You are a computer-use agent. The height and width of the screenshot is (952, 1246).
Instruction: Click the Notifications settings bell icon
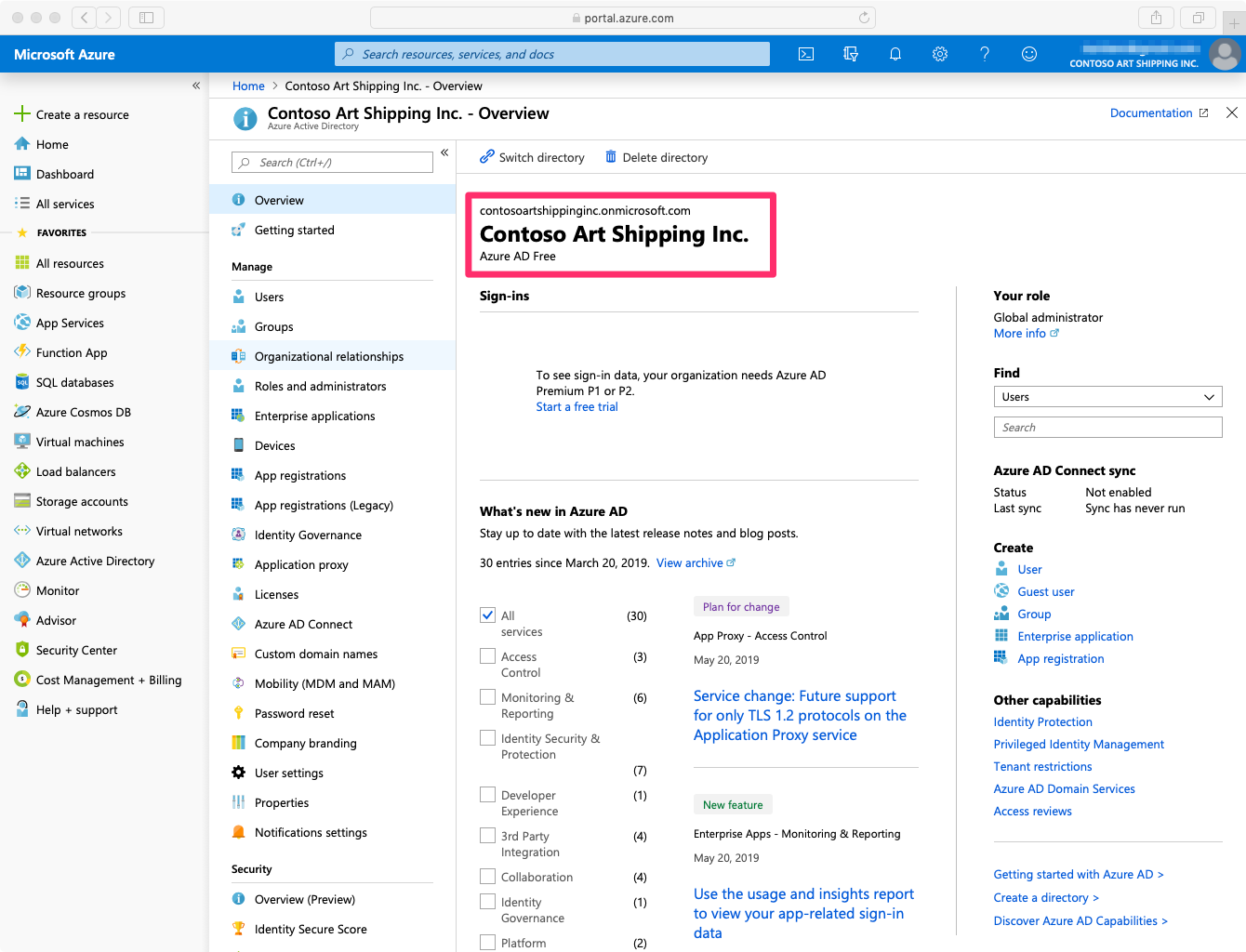(x=238, y=832)
